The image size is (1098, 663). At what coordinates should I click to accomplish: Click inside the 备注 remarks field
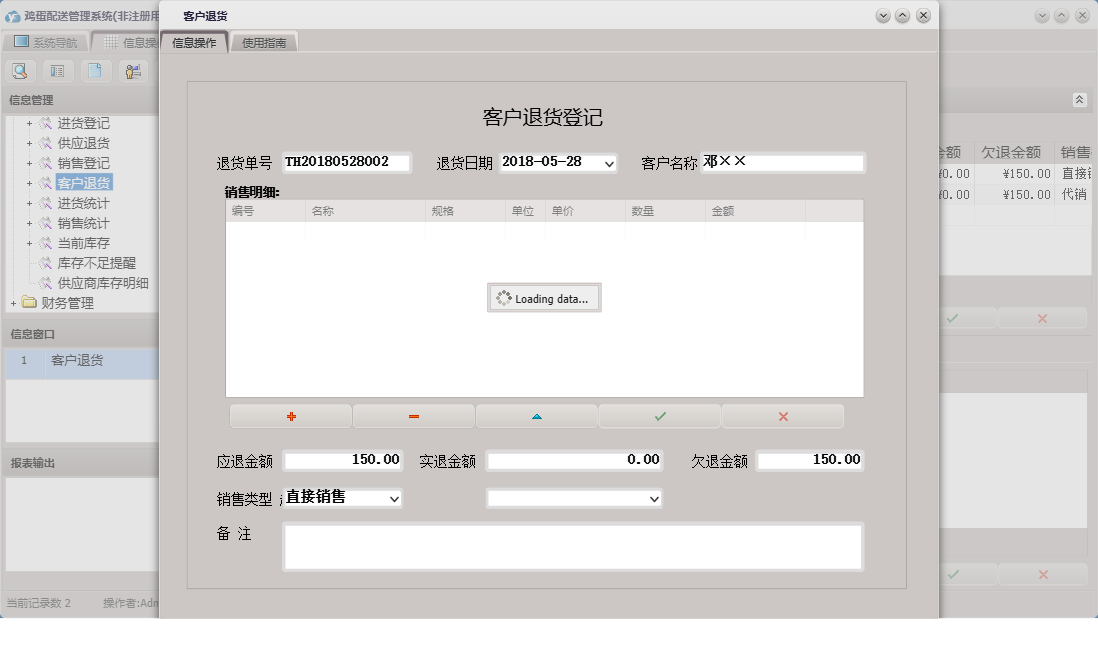[x=574, y=545]
